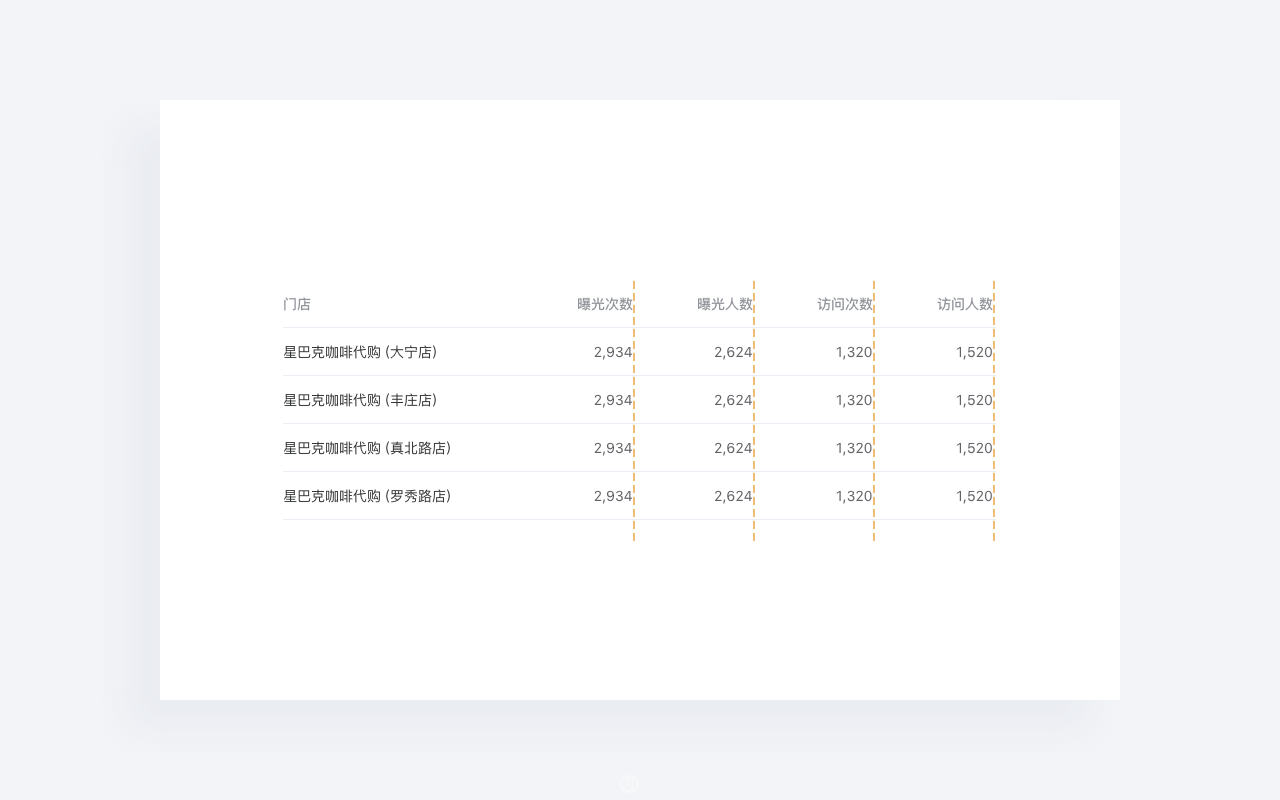Select the row 星巴克咖啡代购 (罗秀路店)
1280x800 pixels.
coord(638,496)
